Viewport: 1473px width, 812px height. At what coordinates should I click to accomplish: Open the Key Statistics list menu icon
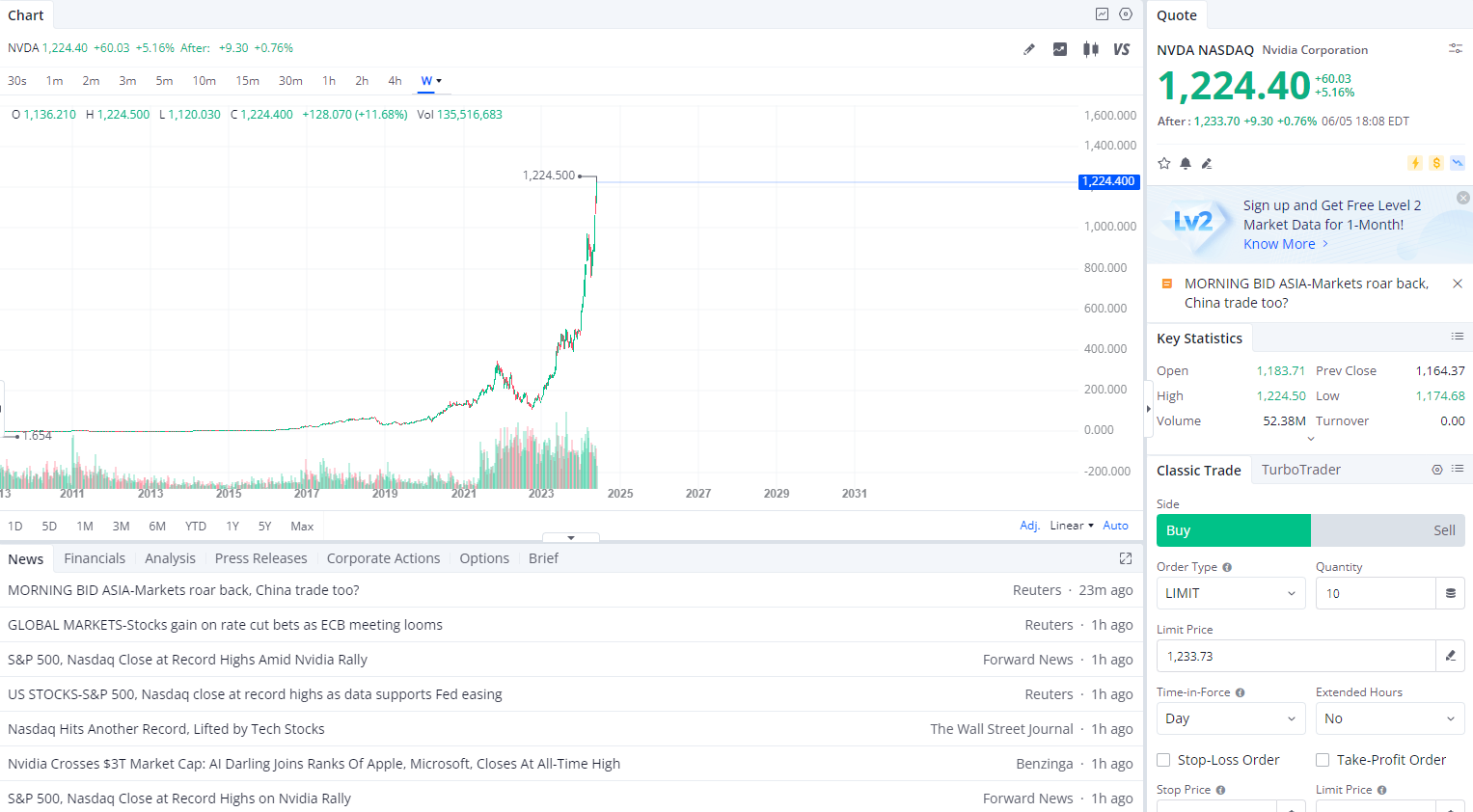(1458, 337)
